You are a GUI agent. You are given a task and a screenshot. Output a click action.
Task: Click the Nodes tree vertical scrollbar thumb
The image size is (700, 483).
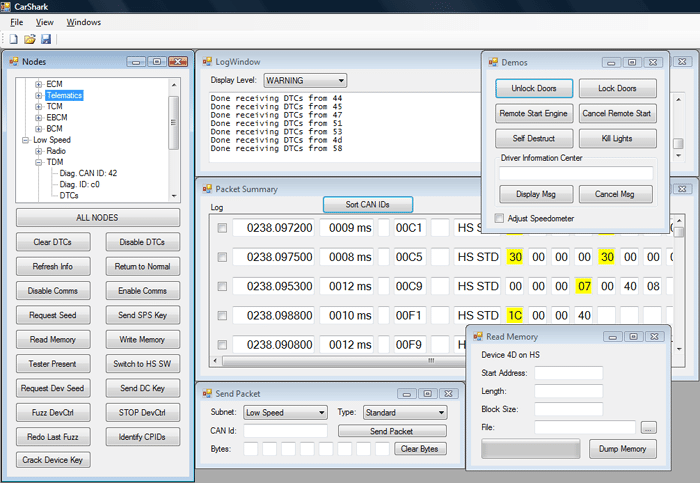coord(173,122)
